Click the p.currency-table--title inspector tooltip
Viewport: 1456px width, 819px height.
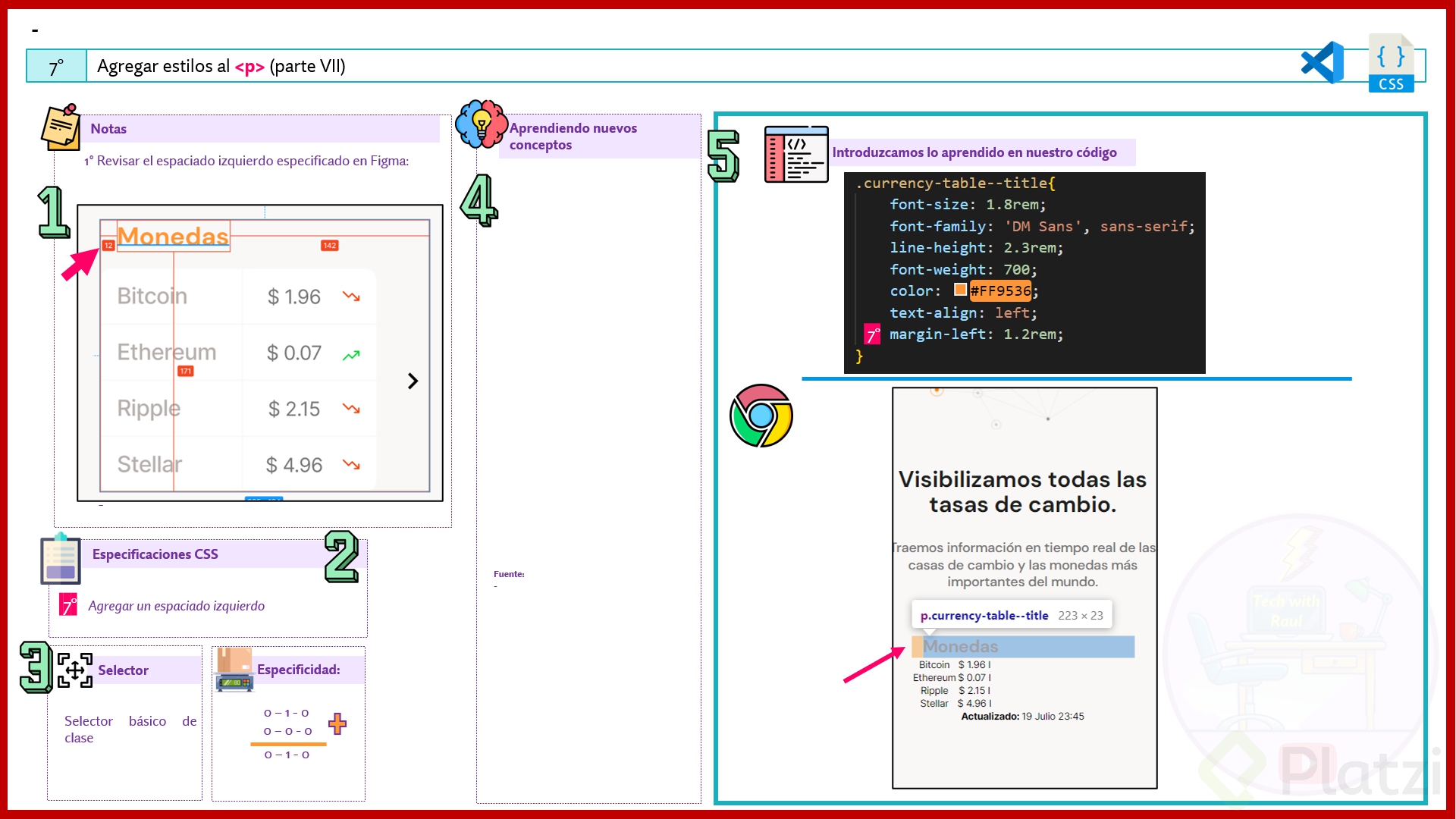click(1012, 615)
